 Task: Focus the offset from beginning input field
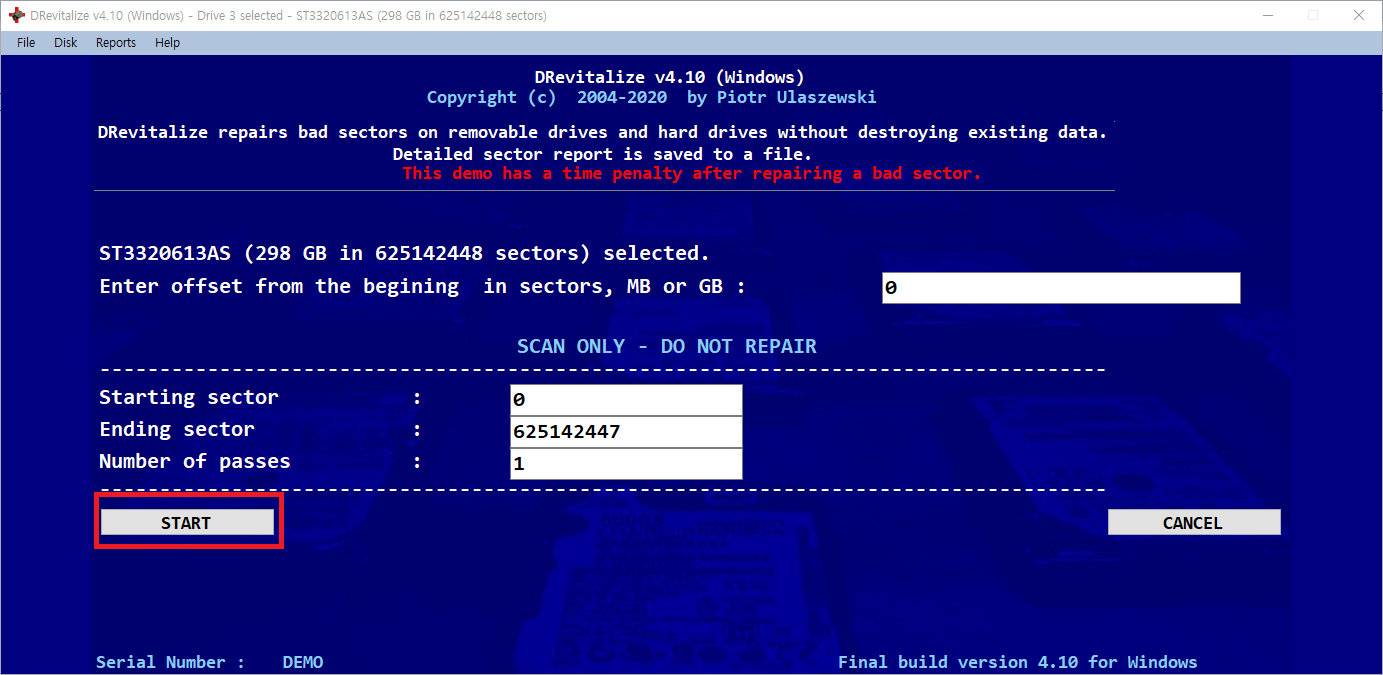coord(1061,288)
